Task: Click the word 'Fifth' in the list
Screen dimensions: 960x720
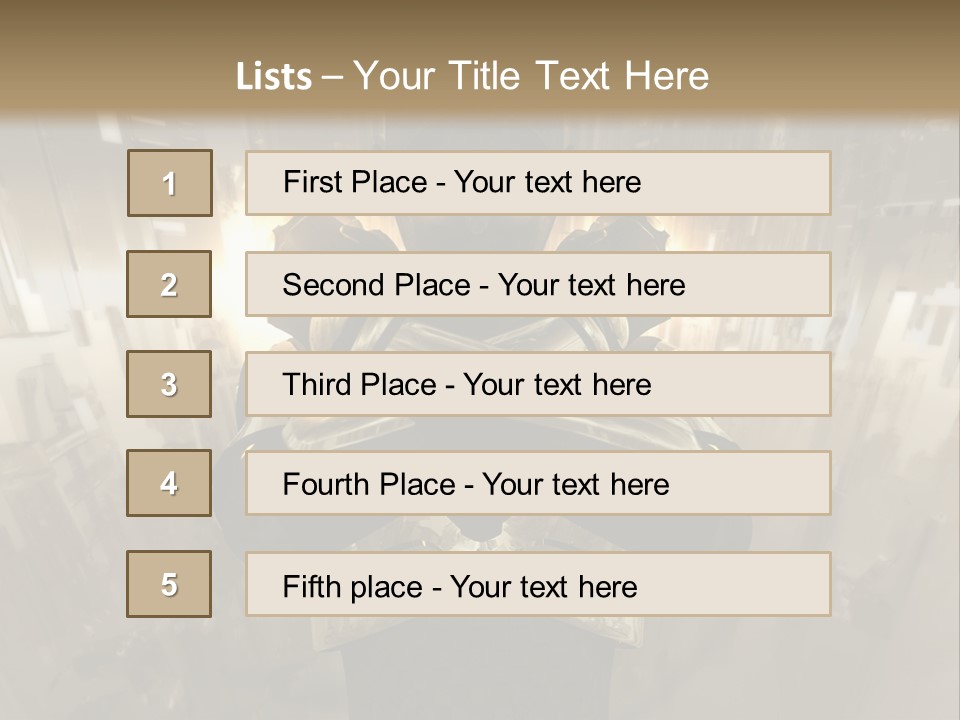Action: coord(310,586)
